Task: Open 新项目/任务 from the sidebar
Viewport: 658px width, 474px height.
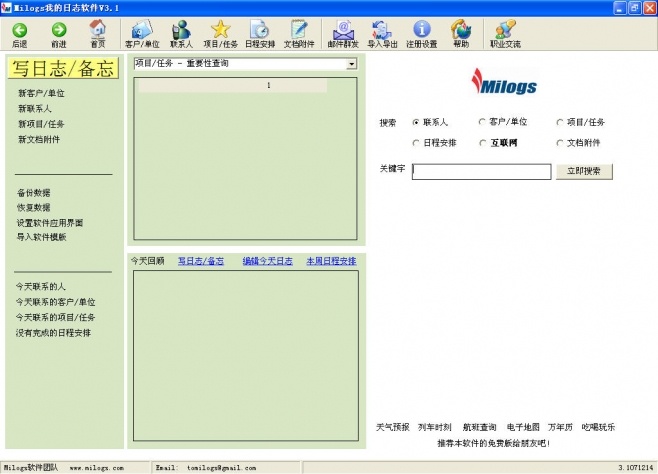Action: [38, 124]
